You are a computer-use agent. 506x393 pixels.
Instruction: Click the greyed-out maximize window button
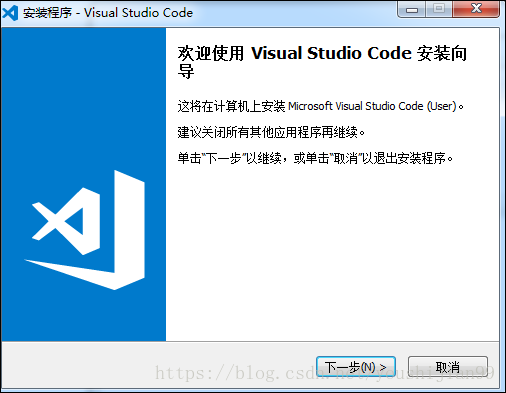coord(439,9)
